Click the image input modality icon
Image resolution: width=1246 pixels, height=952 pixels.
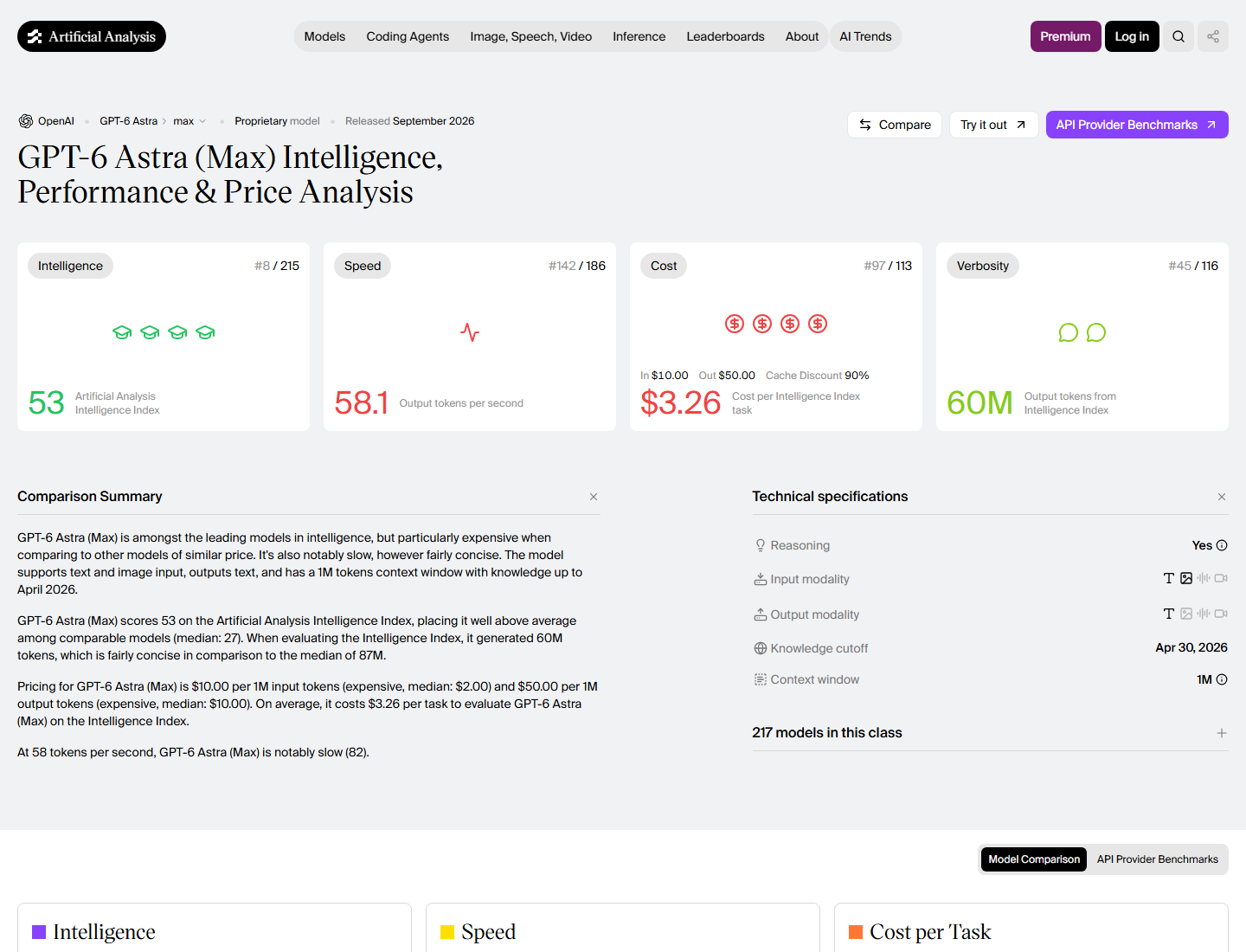click(x=1186, y=578)
